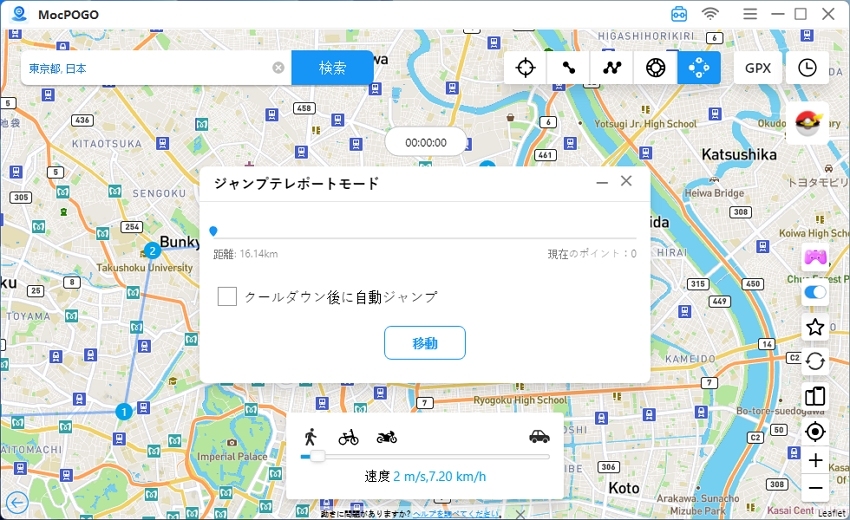850x520 pixels.
Task: Click the 現在のポイント：0 label
Action: [592, 254]
